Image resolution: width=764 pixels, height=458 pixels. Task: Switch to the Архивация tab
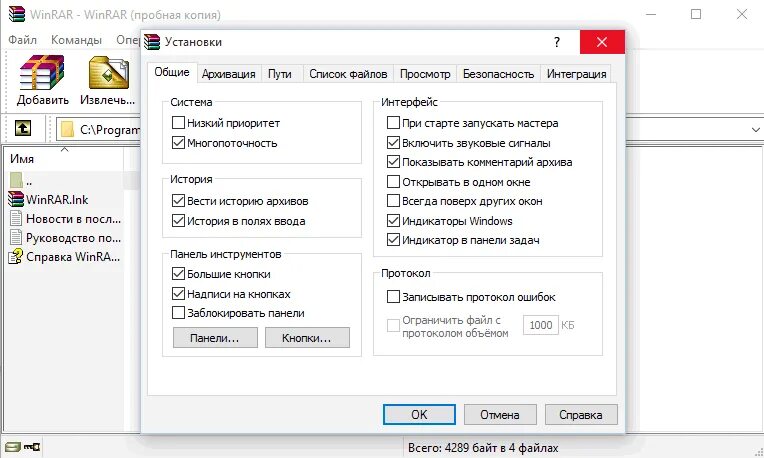coord(229,74)
